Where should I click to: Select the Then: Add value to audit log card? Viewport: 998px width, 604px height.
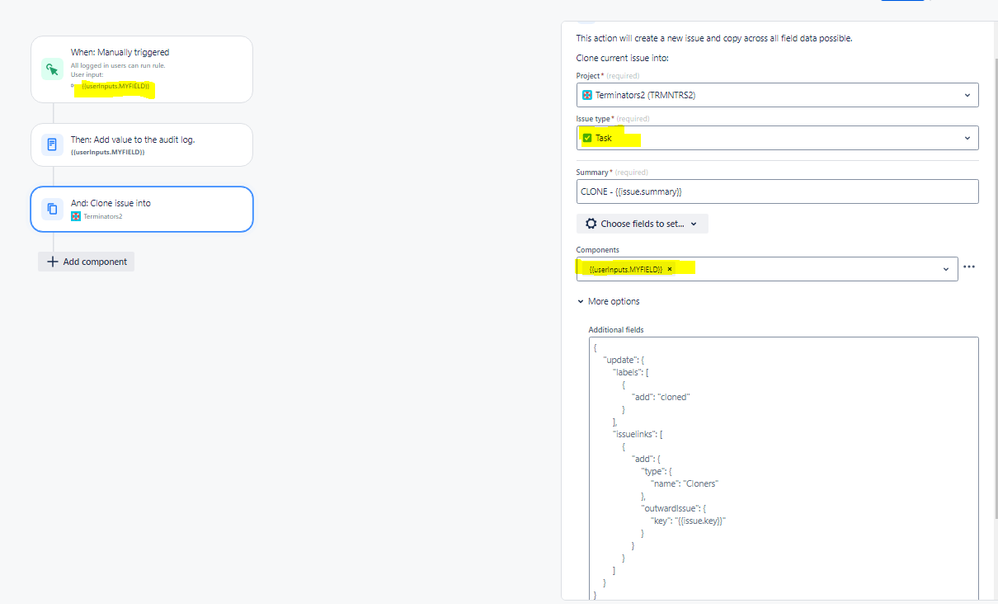click(142, 144)
